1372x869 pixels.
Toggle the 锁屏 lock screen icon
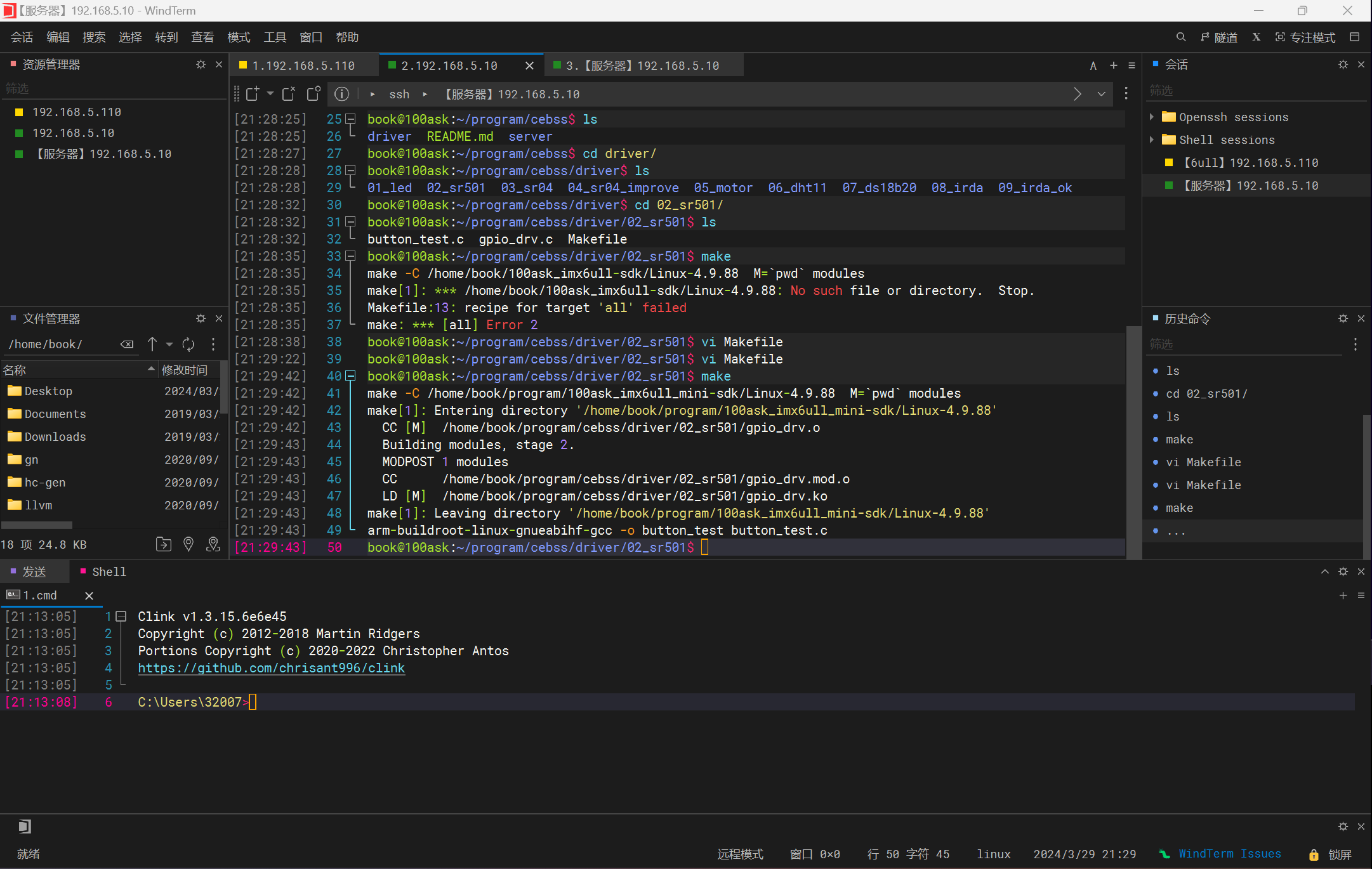pyautogui.click(x=1314, y=854)
